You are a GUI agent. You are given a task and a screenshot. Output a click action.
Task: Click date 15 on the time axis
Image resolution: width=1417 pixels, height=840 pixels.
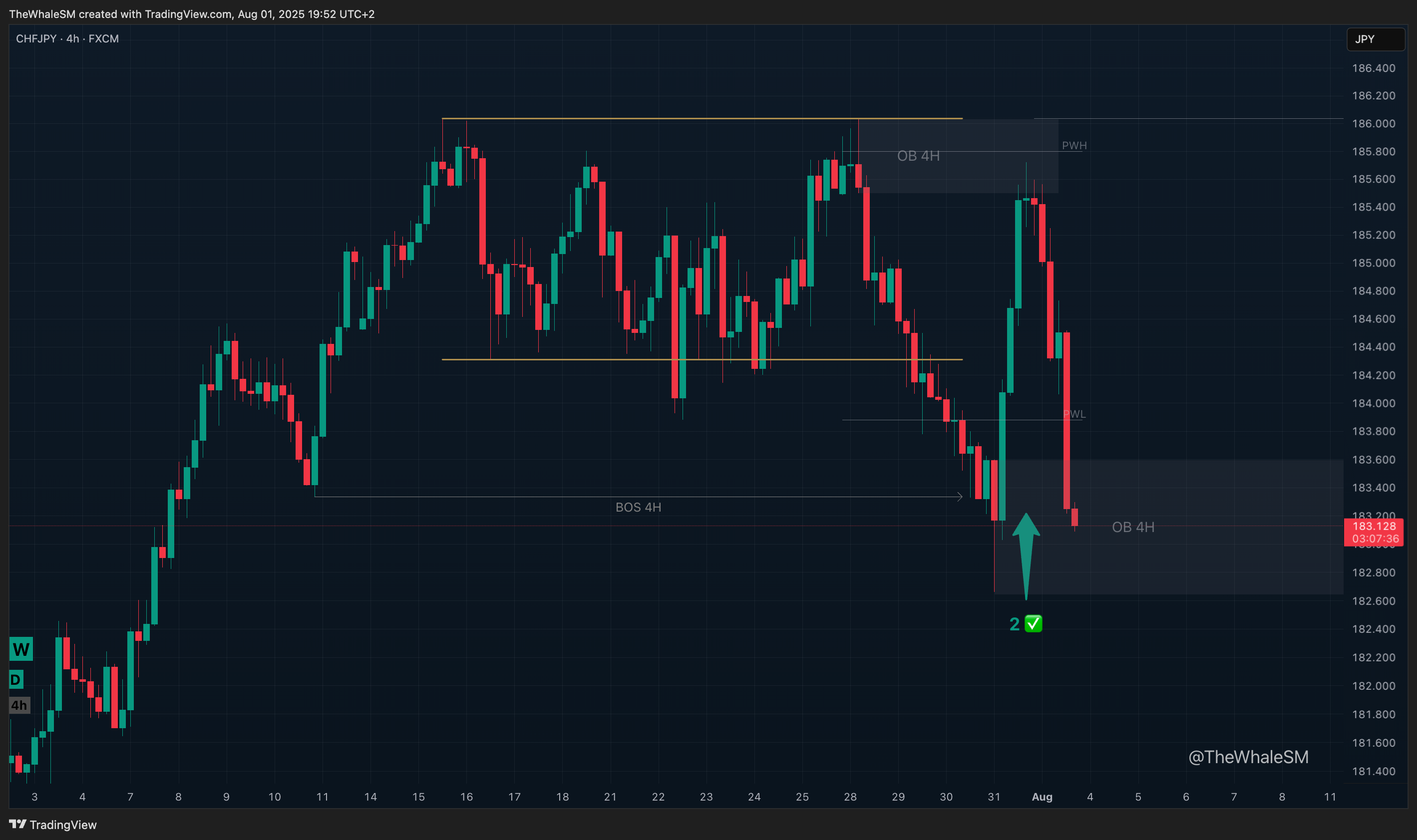pyautogui.click(x=418, y=797)
